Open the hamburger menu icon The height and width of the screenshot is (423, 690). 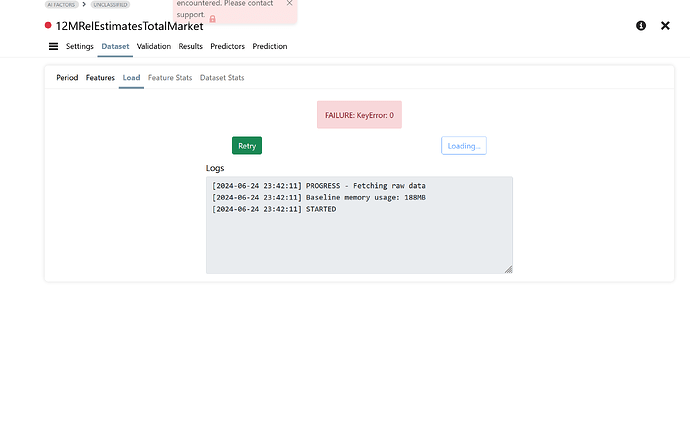pyautogui.click(x=53, y=46)
